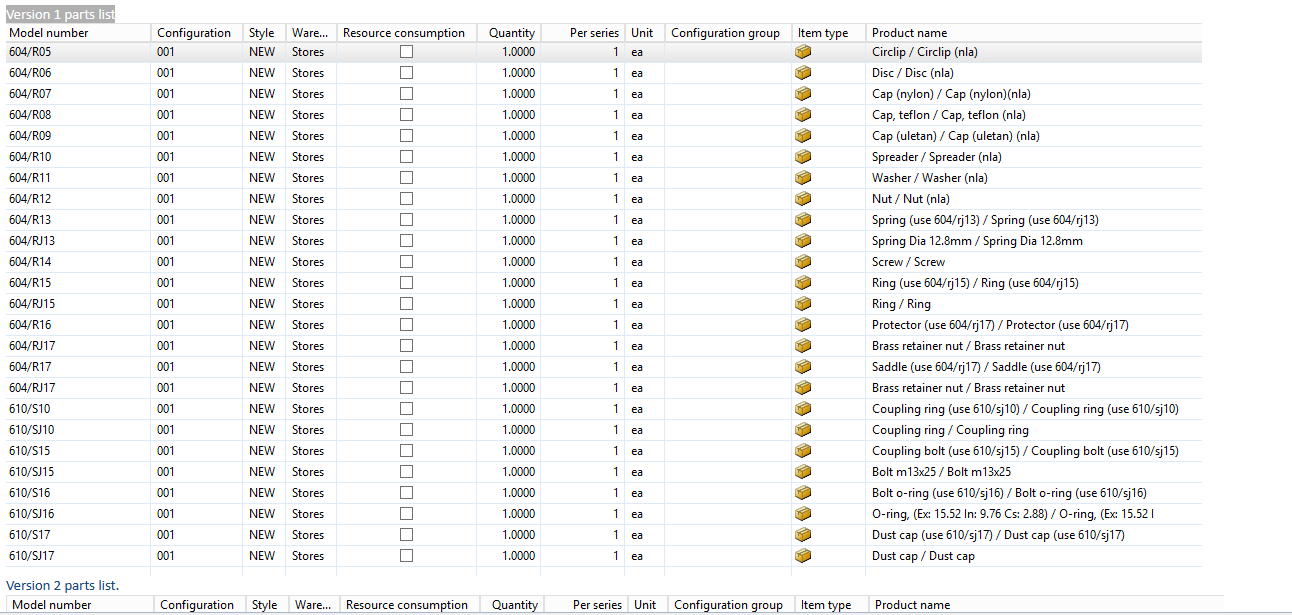Image resolution: width=1292 pixels, height=615 pixels.
Task: Click Version 1 Resource consumption column header
Action: (x=406, y=33)
